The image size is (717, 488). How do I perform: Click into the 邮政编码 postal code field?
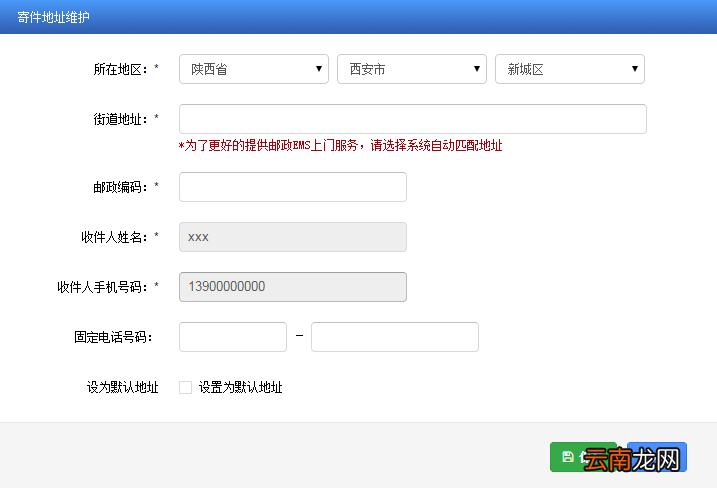click(293, 187)
